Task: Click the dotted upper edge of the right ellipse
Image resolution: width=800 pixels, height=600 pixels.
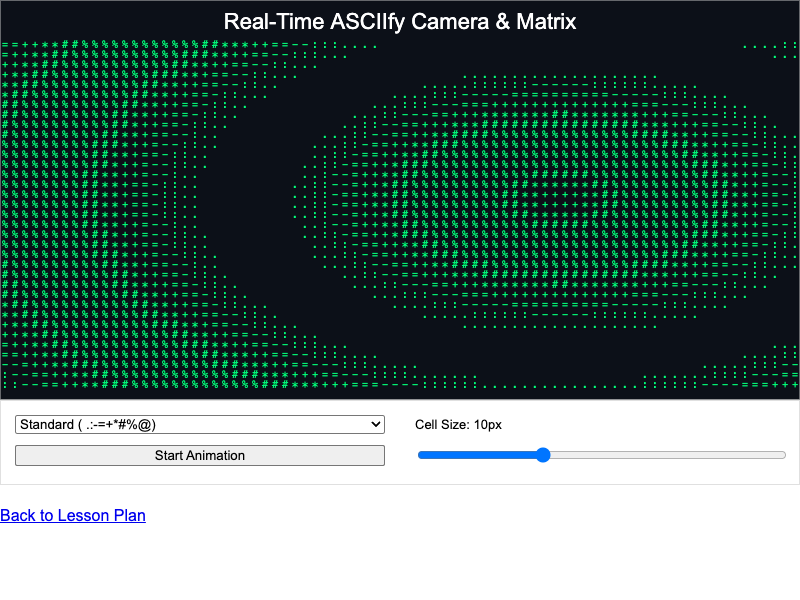Action: 559,79
